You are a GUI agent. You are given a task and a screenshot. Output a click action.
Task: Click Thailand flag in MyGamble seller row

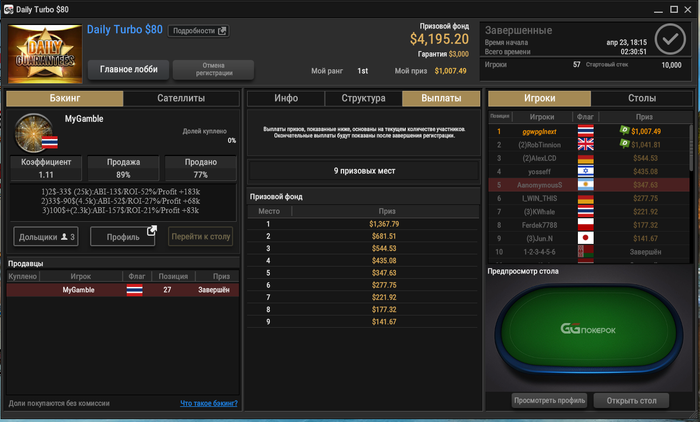pyautogui.click(x=134, y=290)
